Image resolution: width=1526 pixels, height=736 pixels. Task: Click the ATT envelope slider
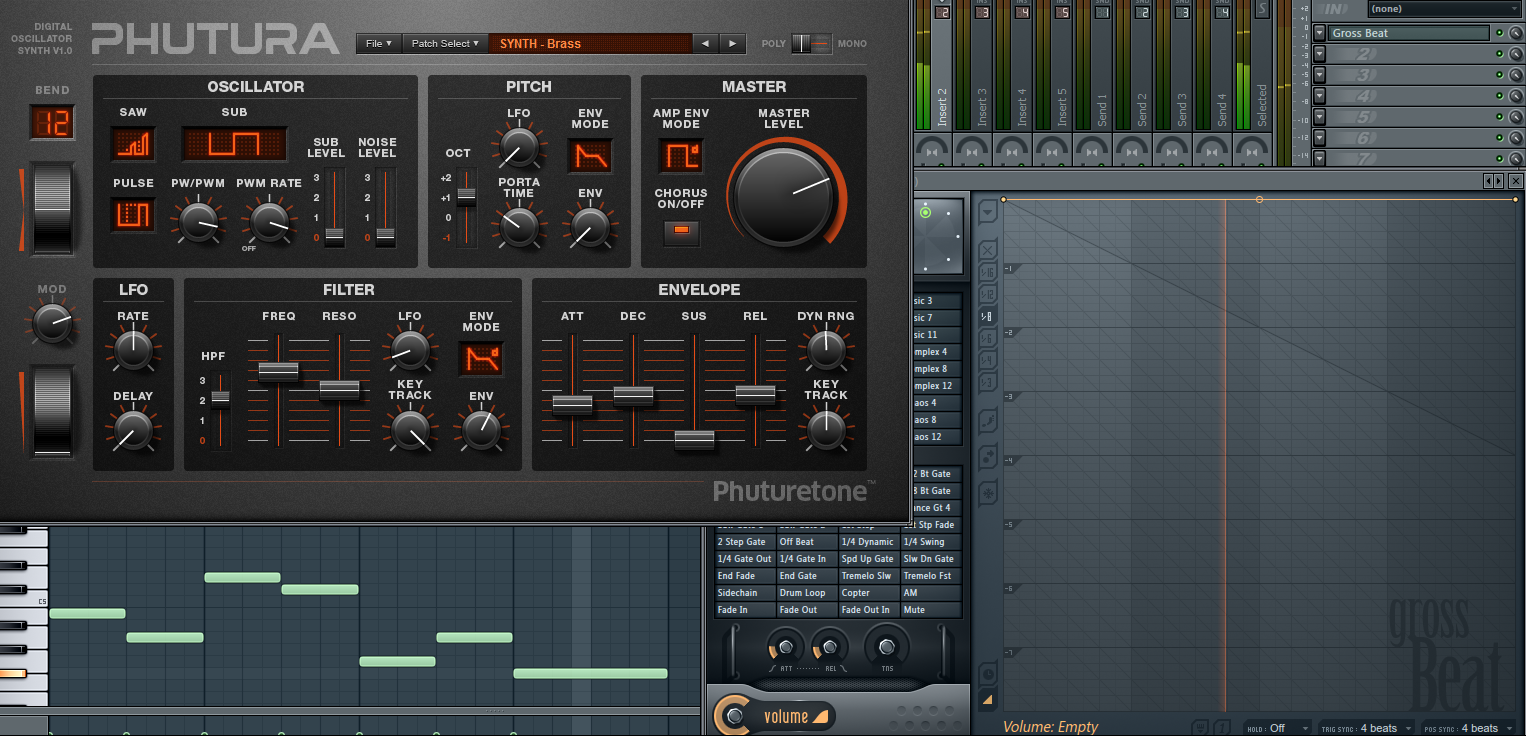click(x=572, y=404)
